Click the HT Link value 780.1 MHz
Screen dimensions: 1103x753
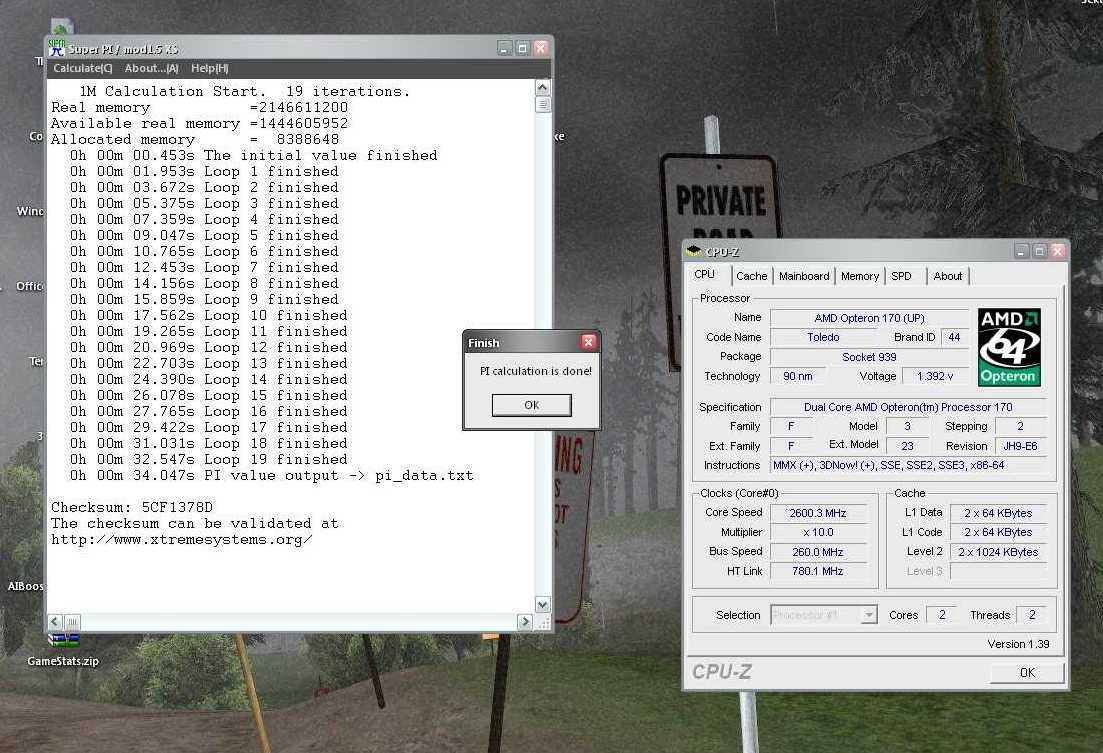pyautogui.click(x=818, y=571)
